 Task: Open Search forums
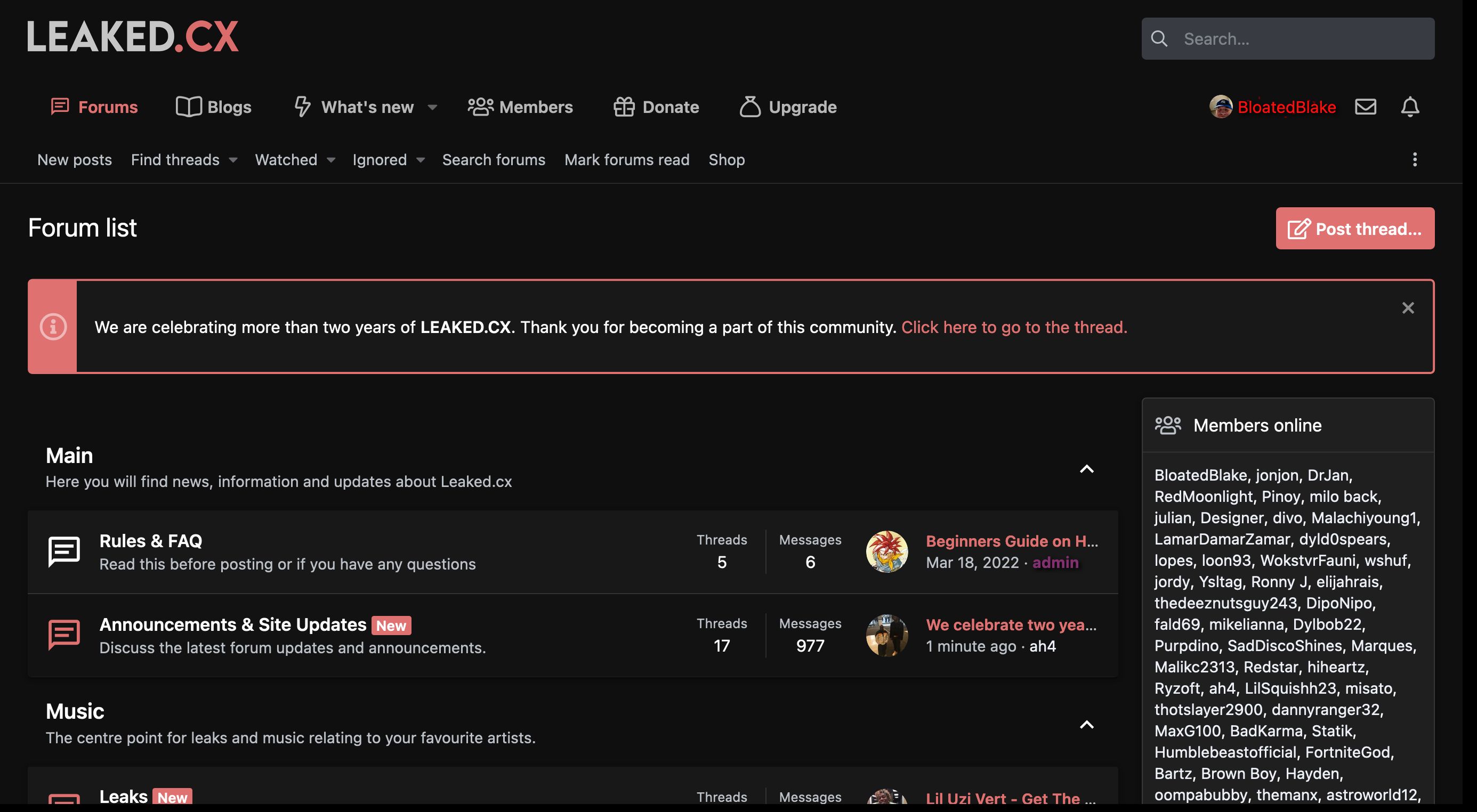coord(494,159)
